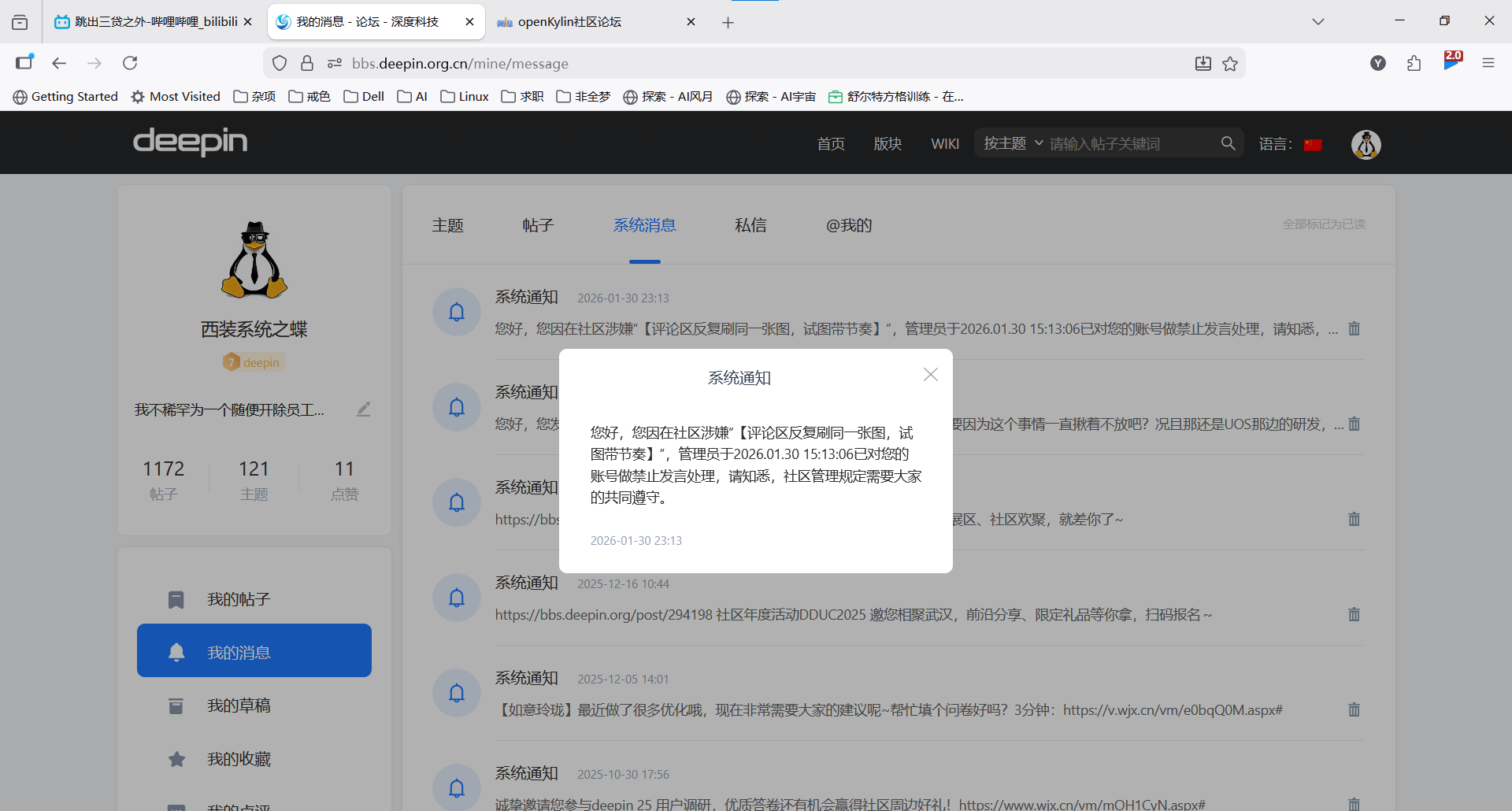
Task: Click the bell icon of the 2025-12-16 notification
Action: (x=457, y=598)
